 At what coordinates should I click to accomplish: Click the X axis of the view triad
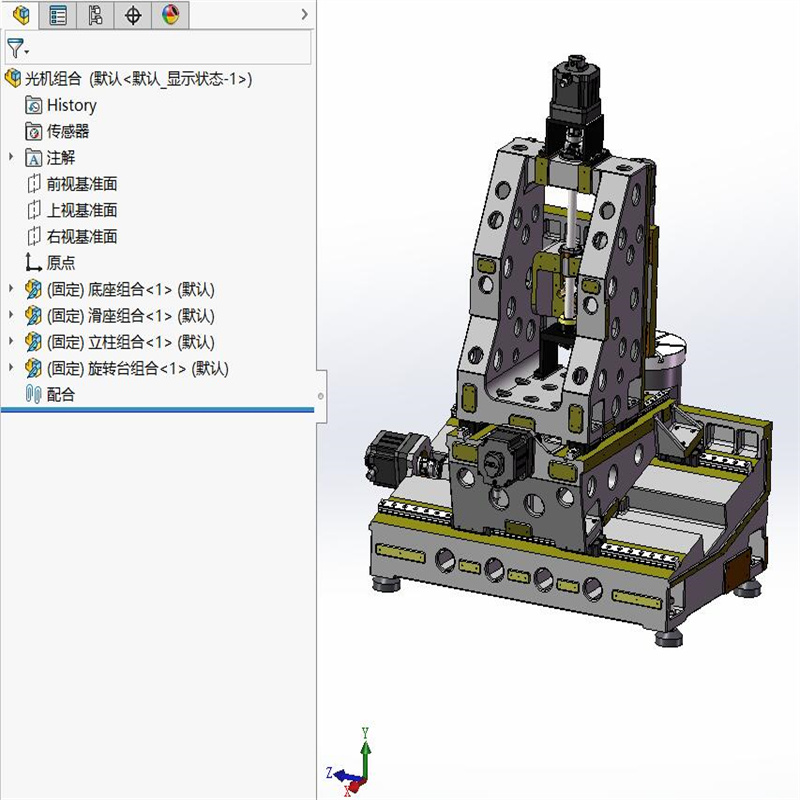point(354,787)
